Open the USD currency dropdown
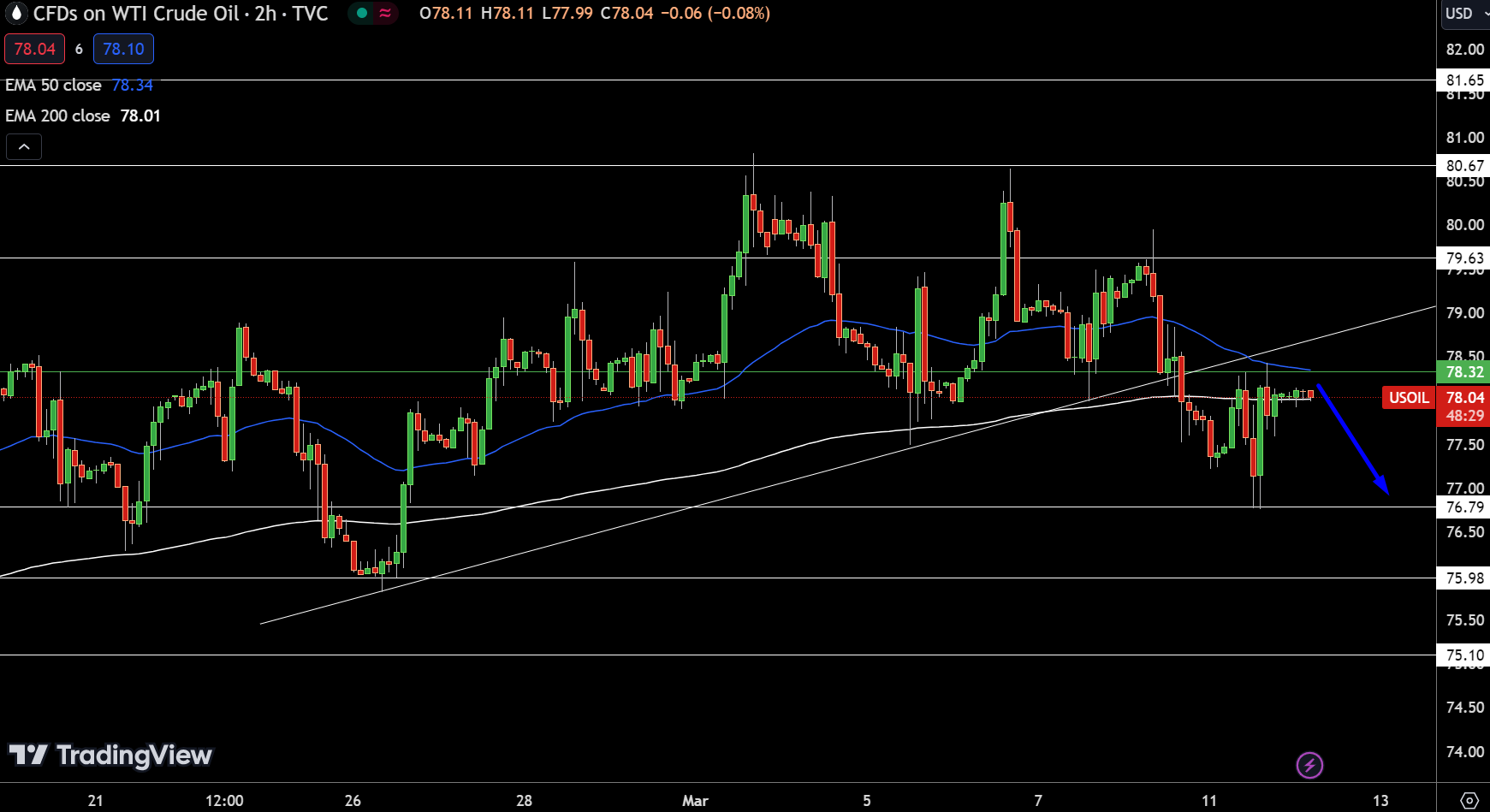This screenshot has width=1490, height=812. coord(1463,14)
